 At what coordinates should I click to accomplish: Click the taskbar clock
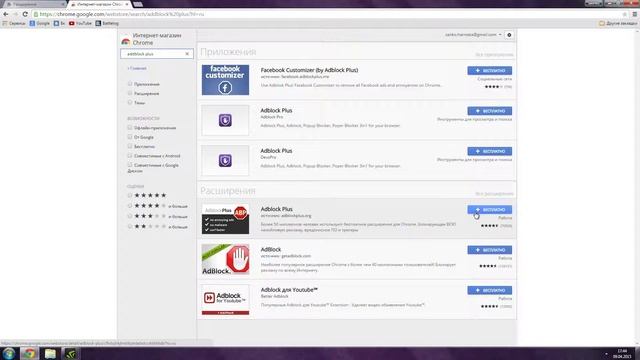(x=622, y=353)
